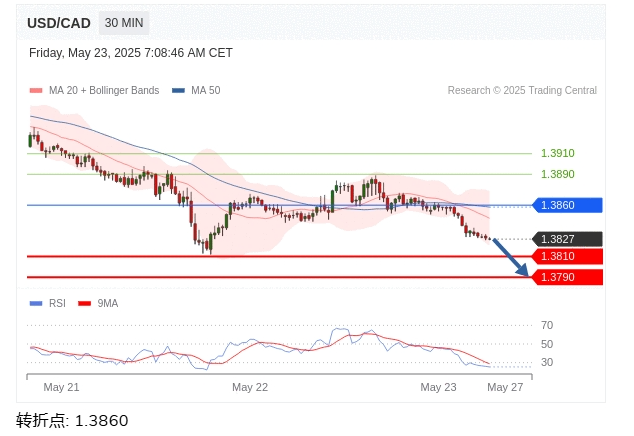This screenshot has height=436, width=634.
Task: Click the red 1.3810 support price tag
Action: (x=567, y=256)
